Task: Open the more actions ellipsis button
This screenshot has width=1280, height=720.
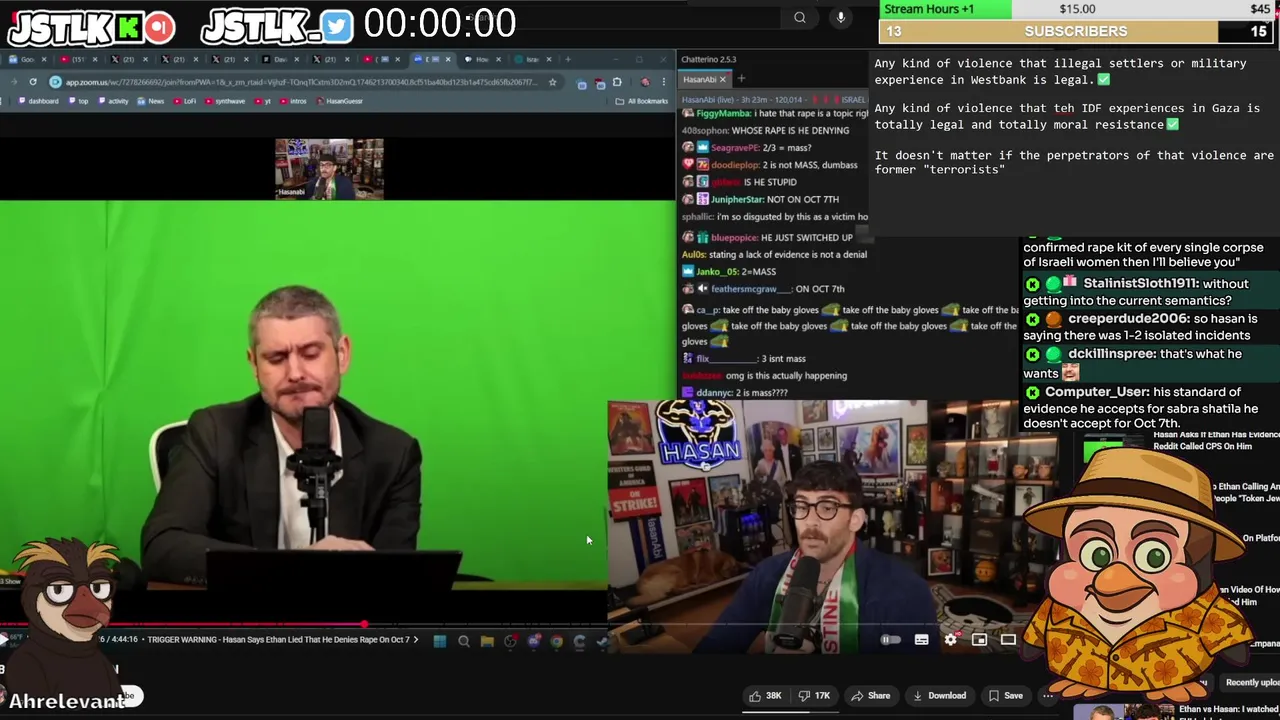Action: pos(1048,696)
